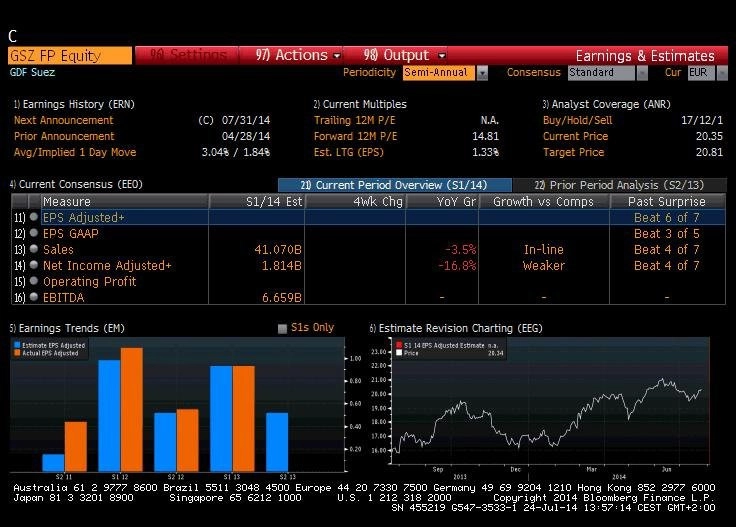Open Earnings Trends (EM) section
Image resolution: width=736 pixels, height=527 pixels.
[x=67, y=328]
